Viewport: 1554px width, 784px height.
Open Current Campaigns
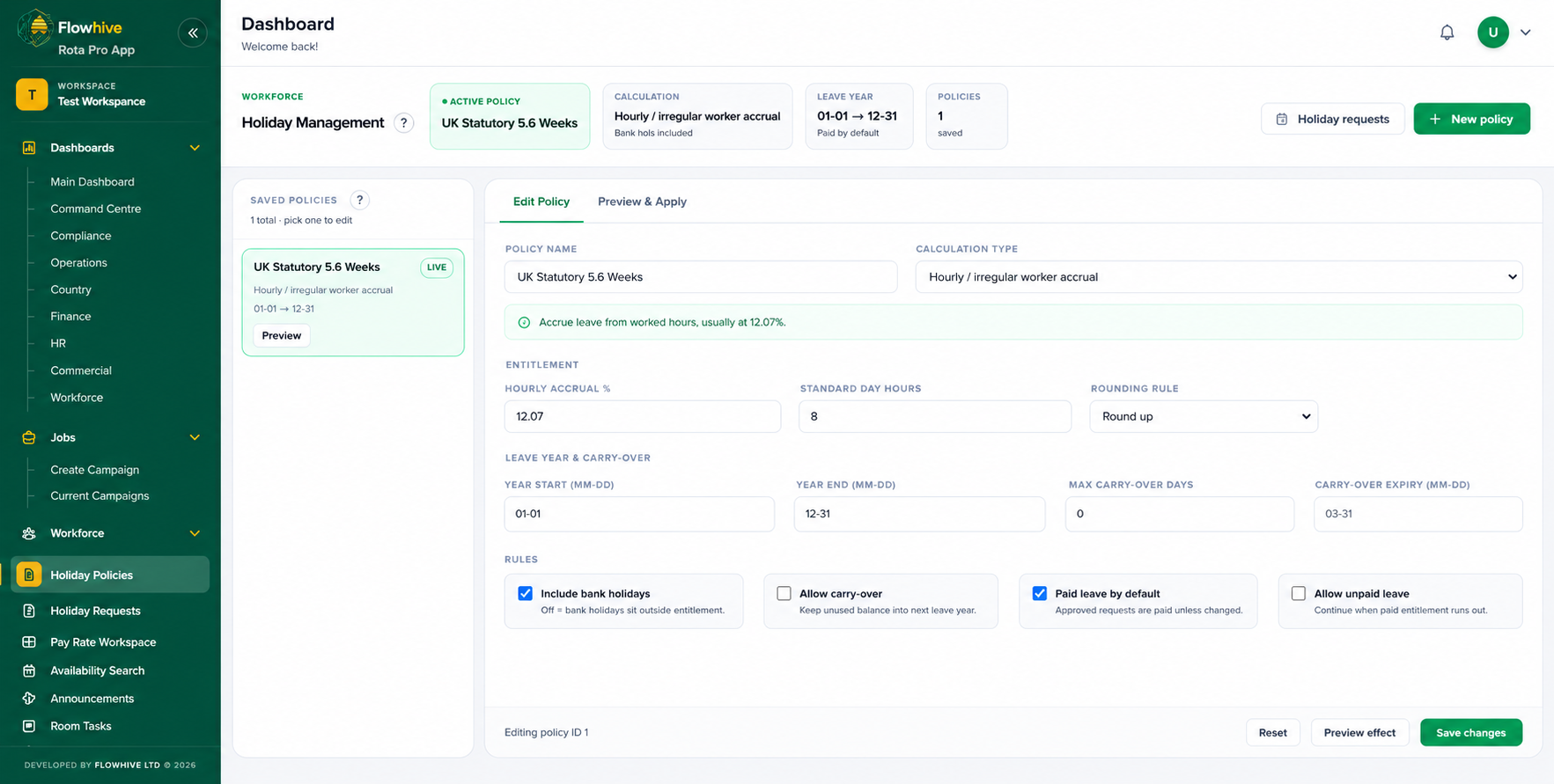pyautogui.click(x=99, y=495)
